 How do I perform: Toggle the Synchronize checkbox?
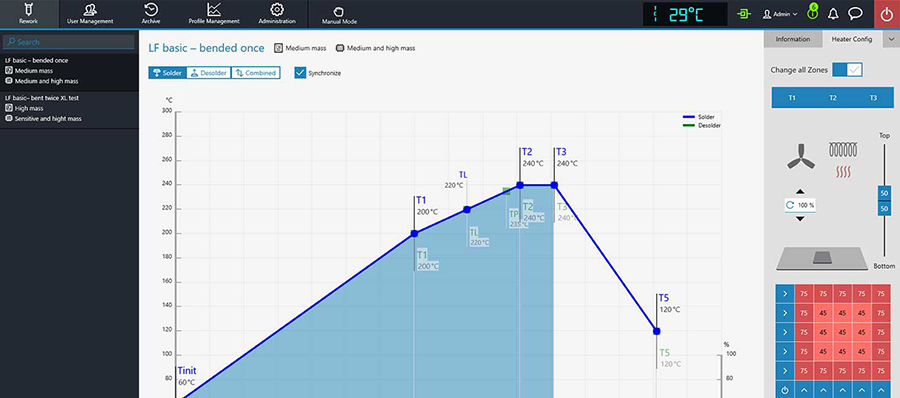tap(300, 72)
